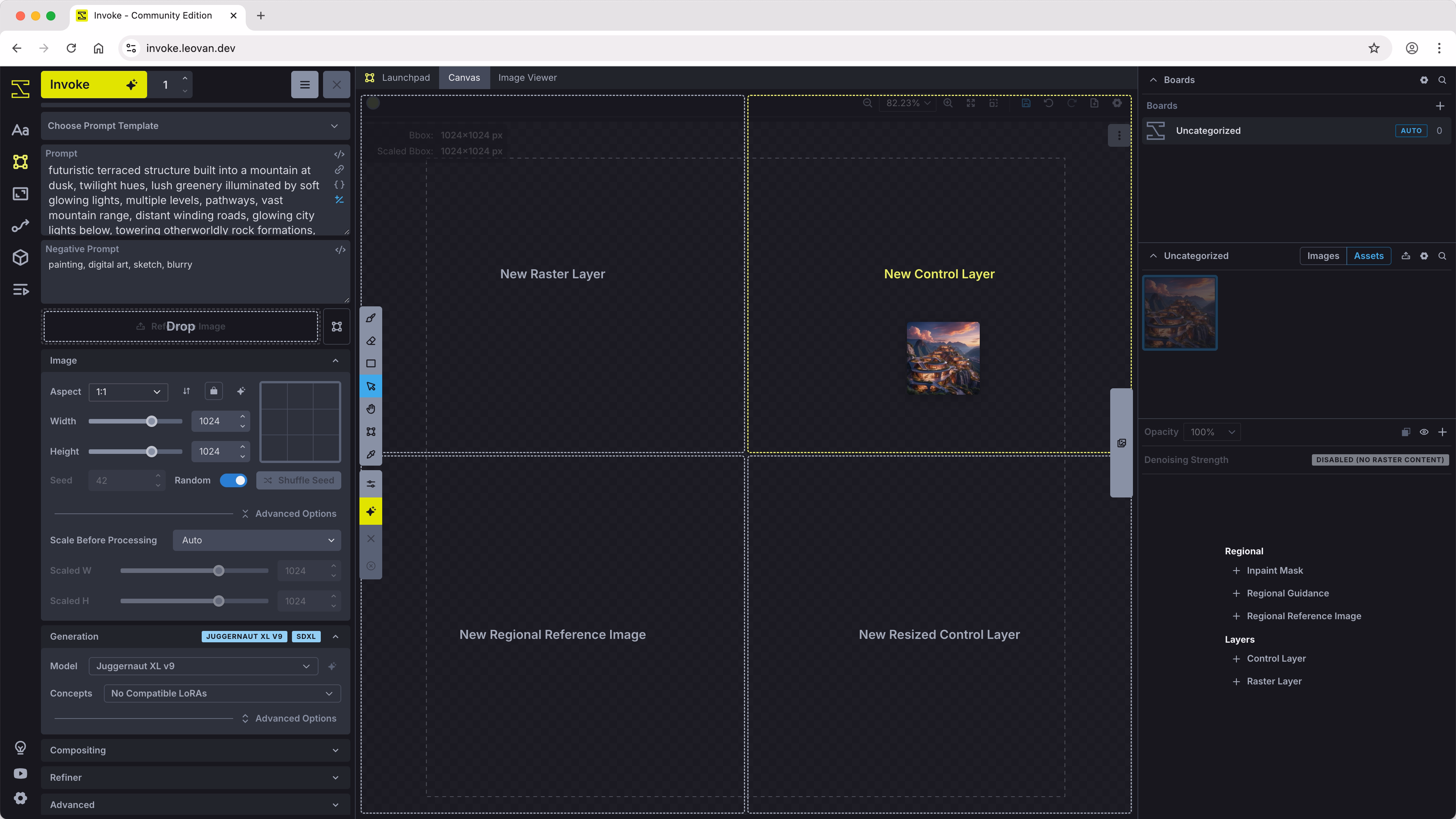Select the Color Picker eyedropper tool
Screen dimensions: 1456x819
(x=371, y=455)
